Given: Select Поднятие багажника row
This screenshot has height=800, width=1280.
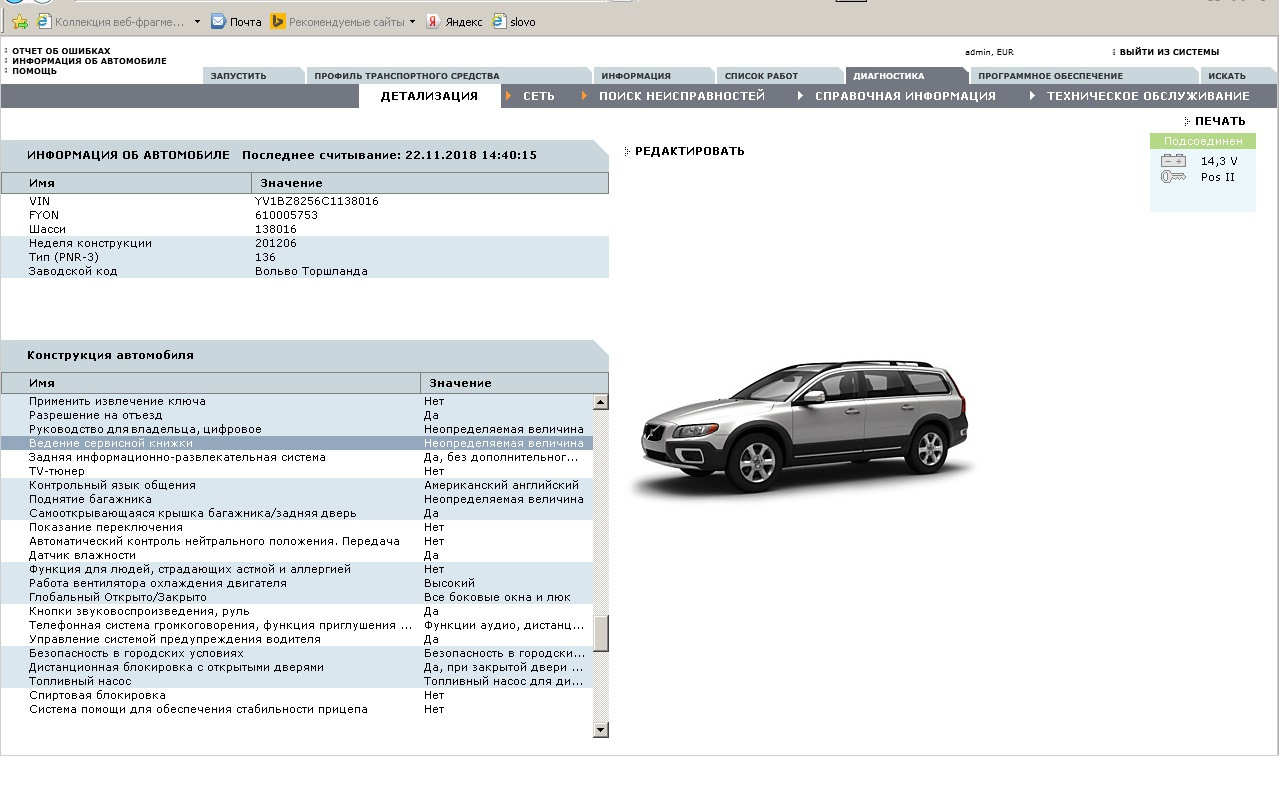Looking at the screenshot, I should (297, 499).
